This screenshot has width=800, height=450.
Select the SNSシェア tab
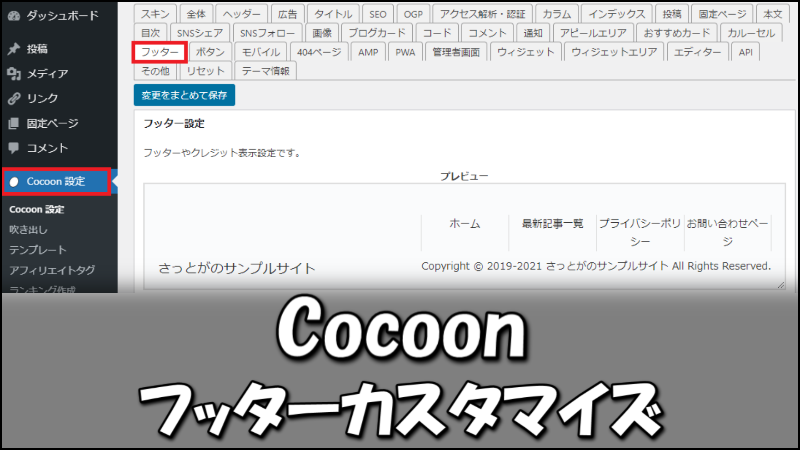pyautogui.click(x=200, y=33)
